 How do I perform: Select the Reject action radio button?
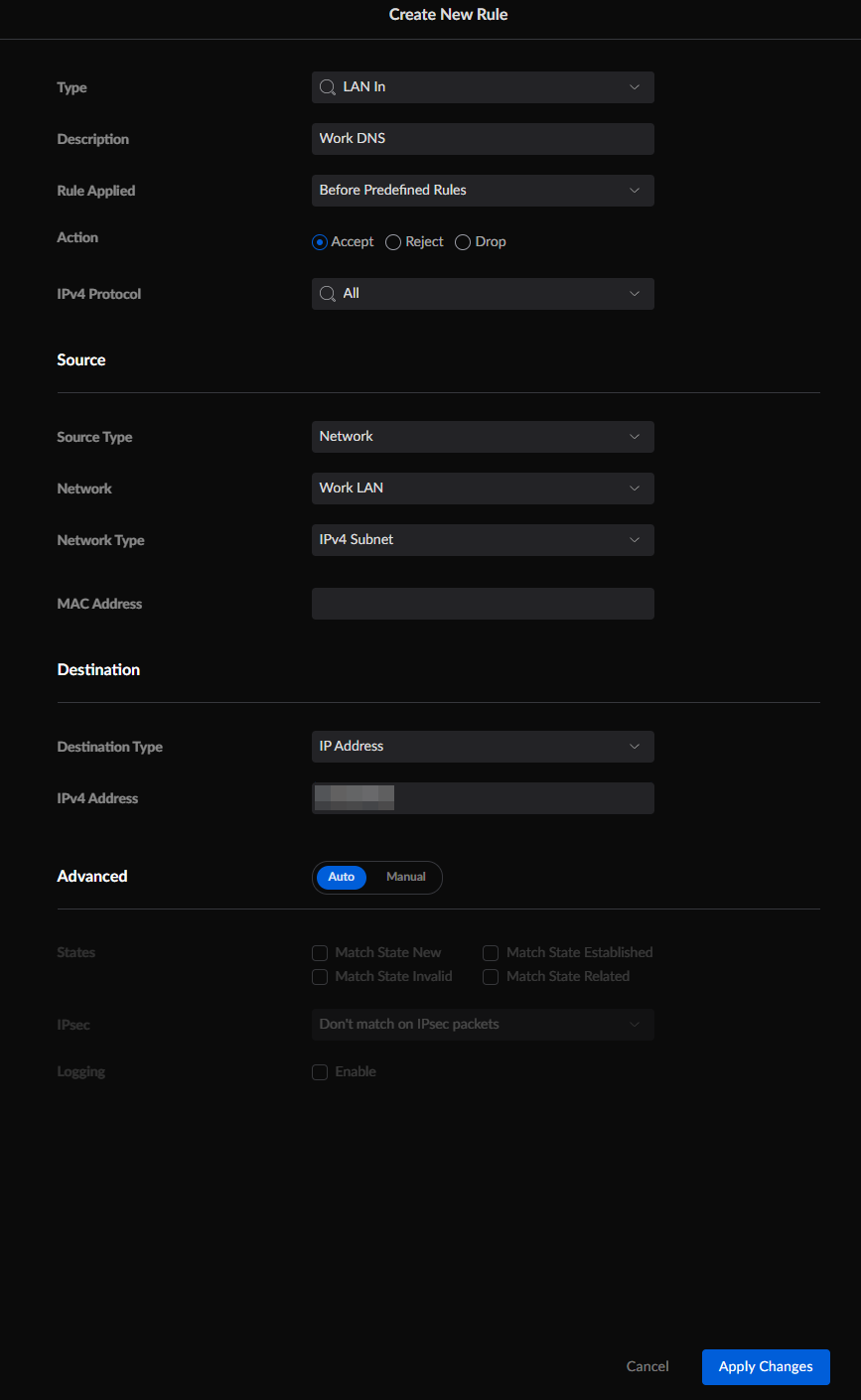coord(393,242)
